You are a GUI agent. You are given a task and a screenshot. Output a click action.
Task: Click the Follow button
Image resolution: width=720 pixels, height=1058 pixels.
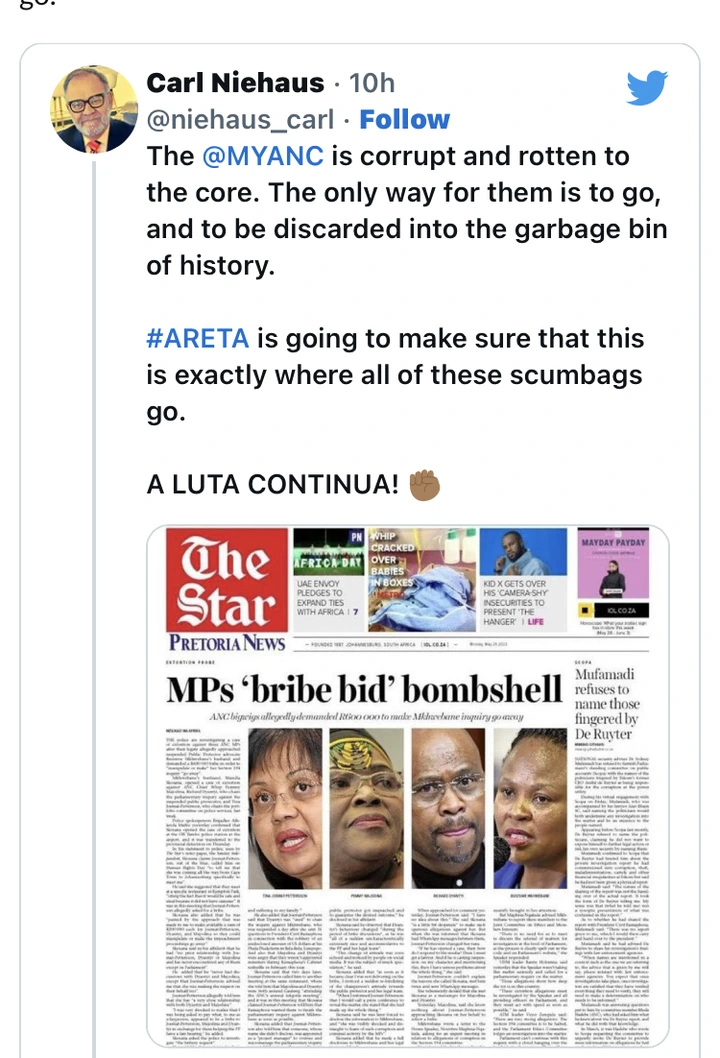404,119
